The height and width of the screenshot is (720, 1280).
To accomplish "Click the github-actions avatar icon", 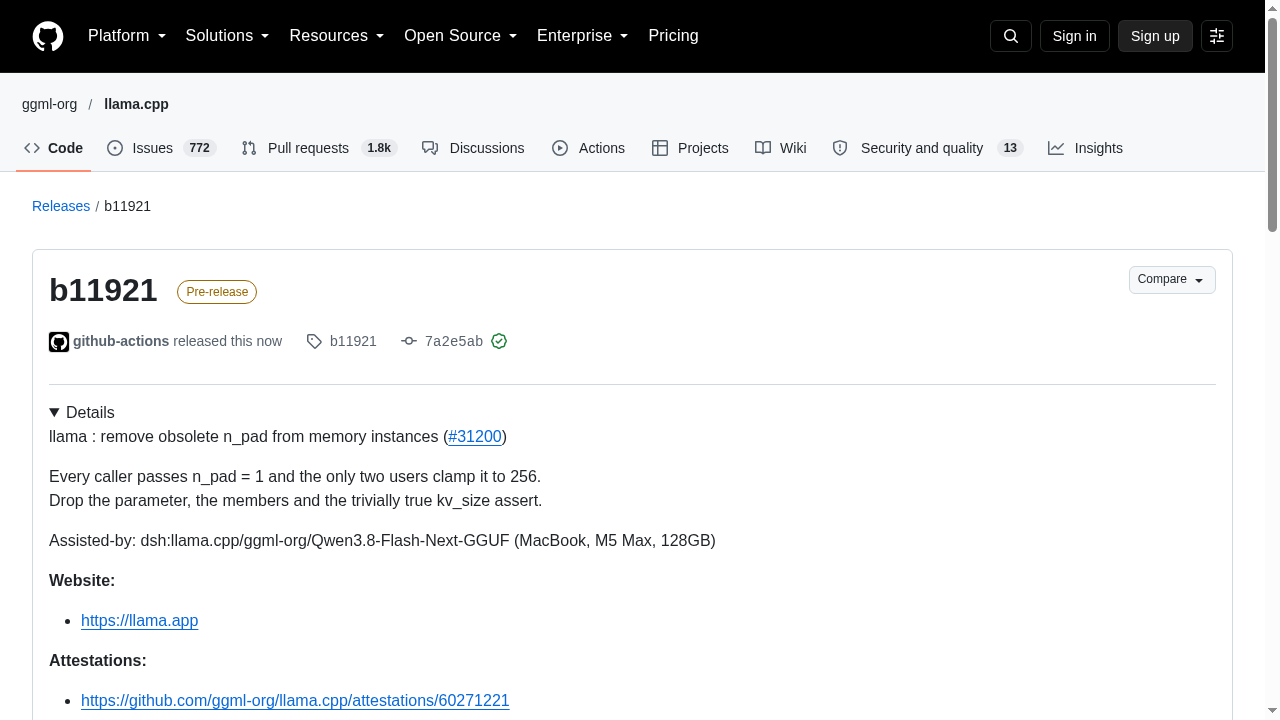I will [59, 342].
